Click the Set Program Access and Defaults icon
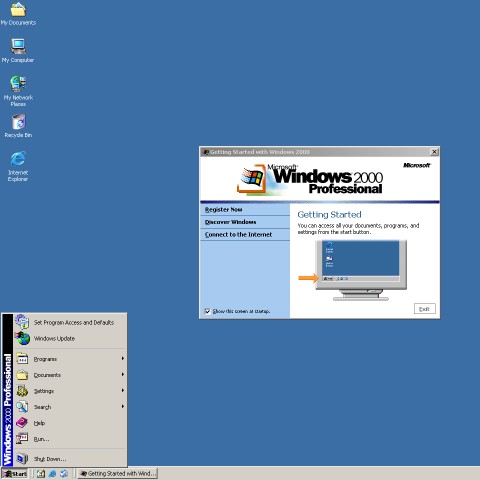 tap(22, 322)
